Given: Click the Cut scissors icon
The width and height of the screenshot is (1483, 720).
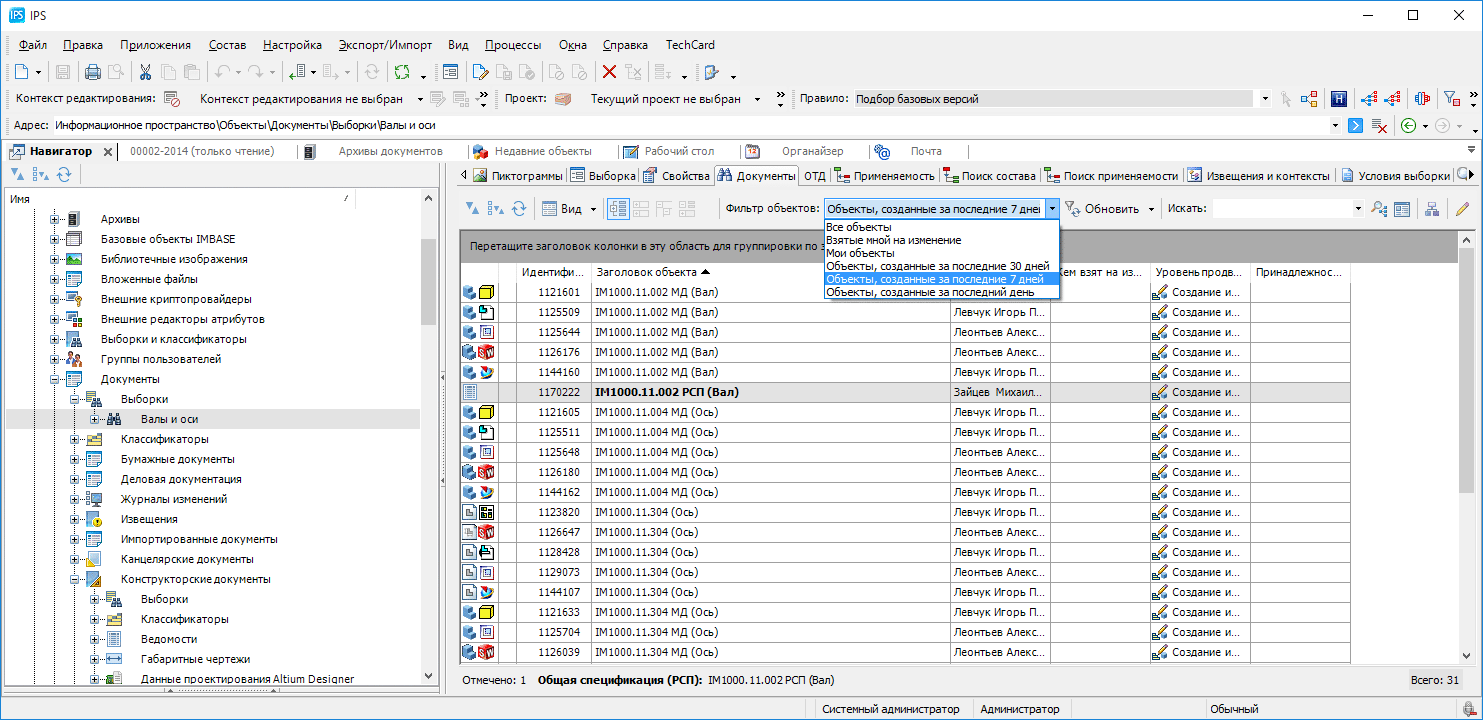Looking at the screenshot, I should 145,72.
